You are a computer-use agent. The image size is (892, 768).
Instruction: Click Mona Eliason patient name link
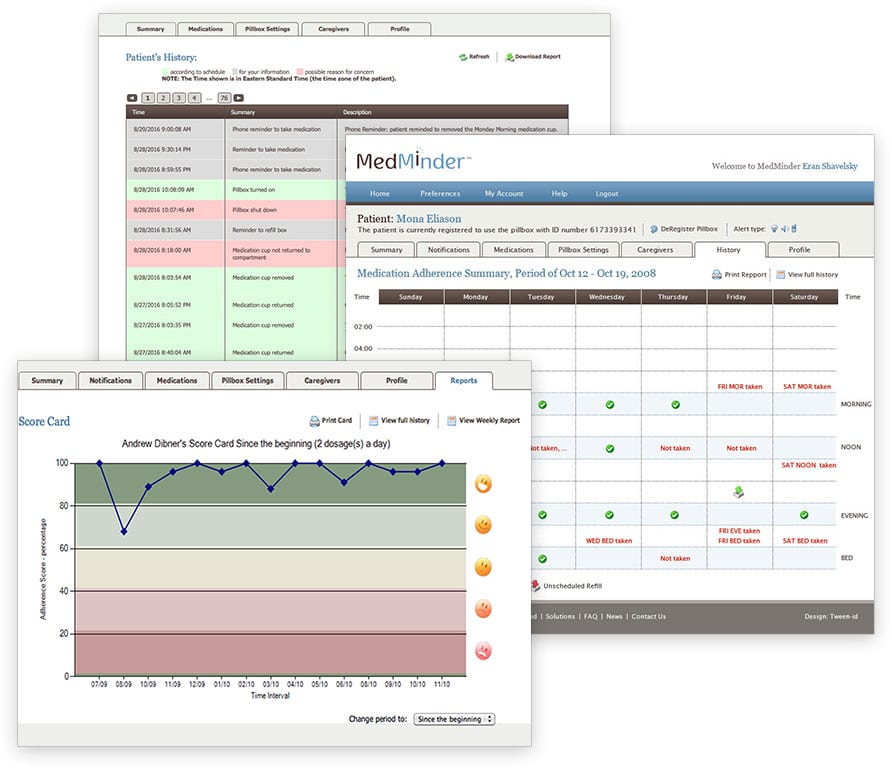[x=428, y=218]
